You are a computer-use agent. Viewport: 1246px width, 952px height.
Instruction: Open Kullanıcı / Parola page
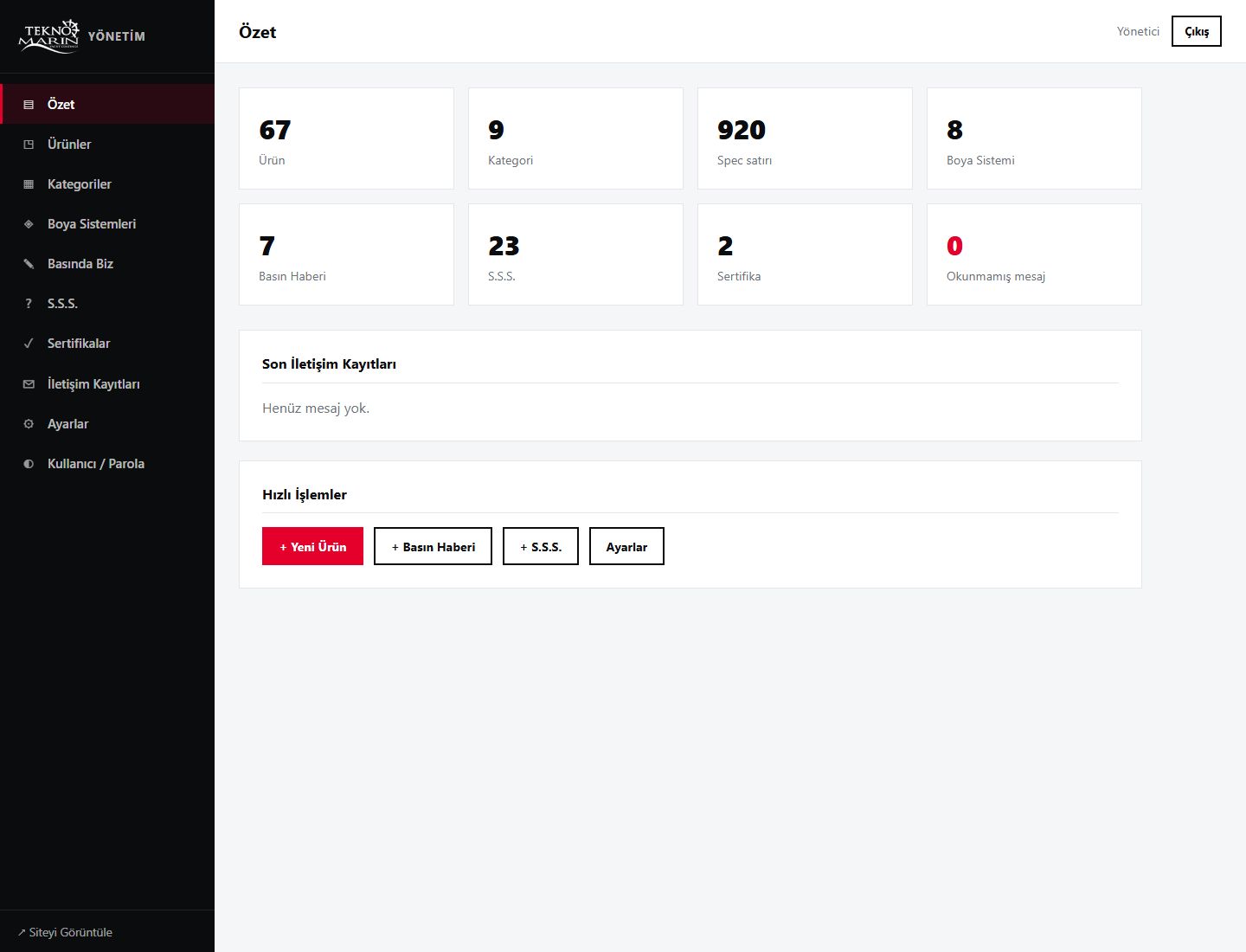tap(107, 463)
